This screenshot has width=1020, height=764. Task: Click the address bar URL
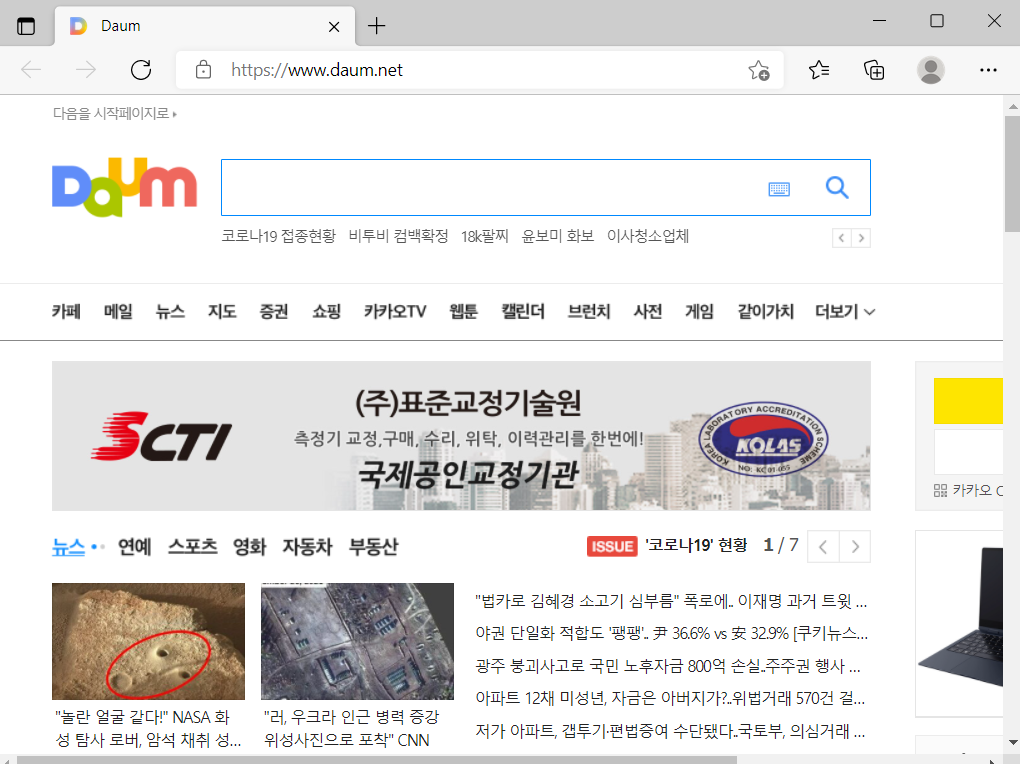(317, 70)
